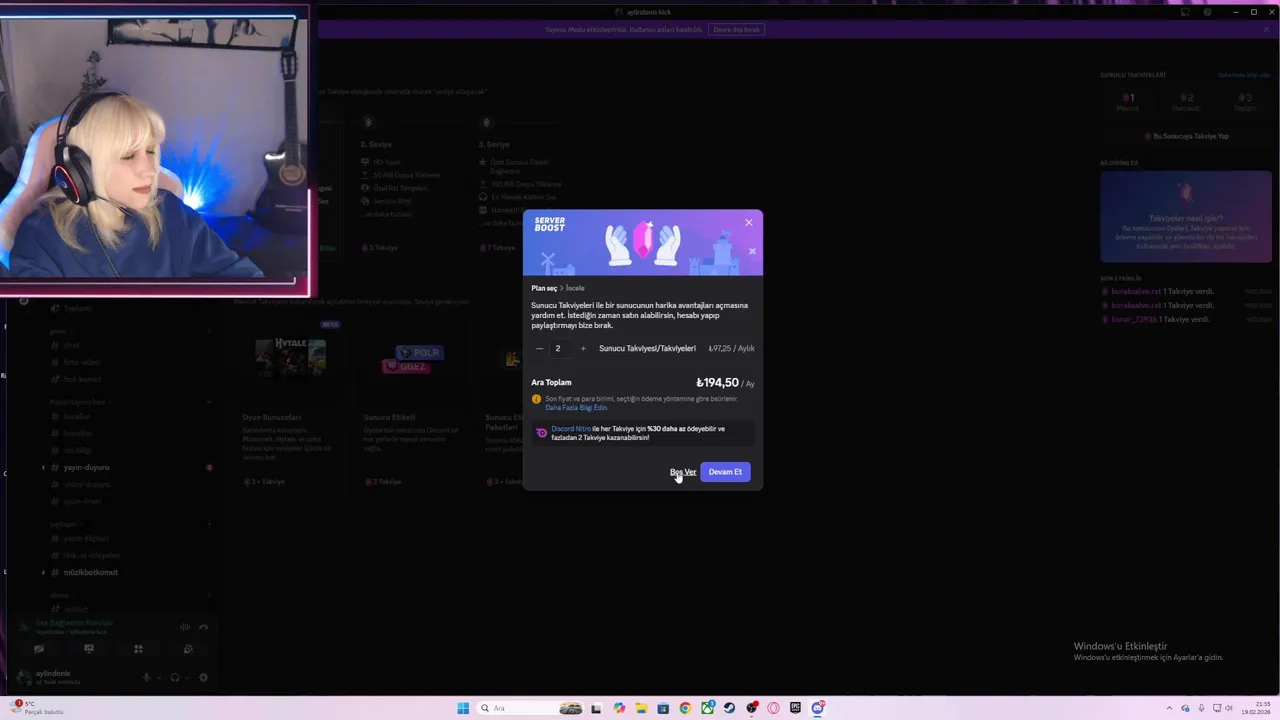
Task: Click the 'Devam Et' button
Action: (x=725, y=472)
